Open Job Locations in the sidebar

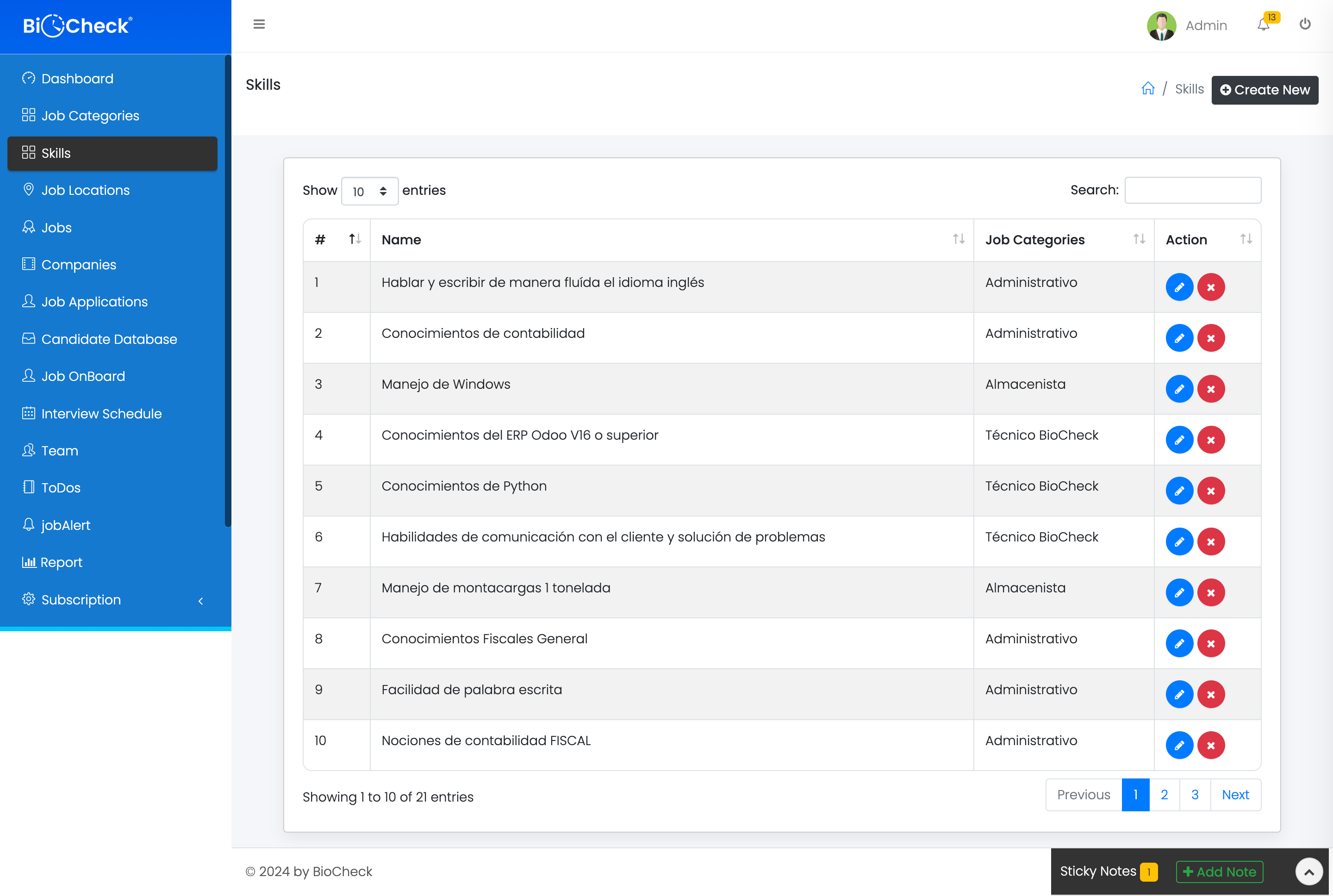click(112, 190)
